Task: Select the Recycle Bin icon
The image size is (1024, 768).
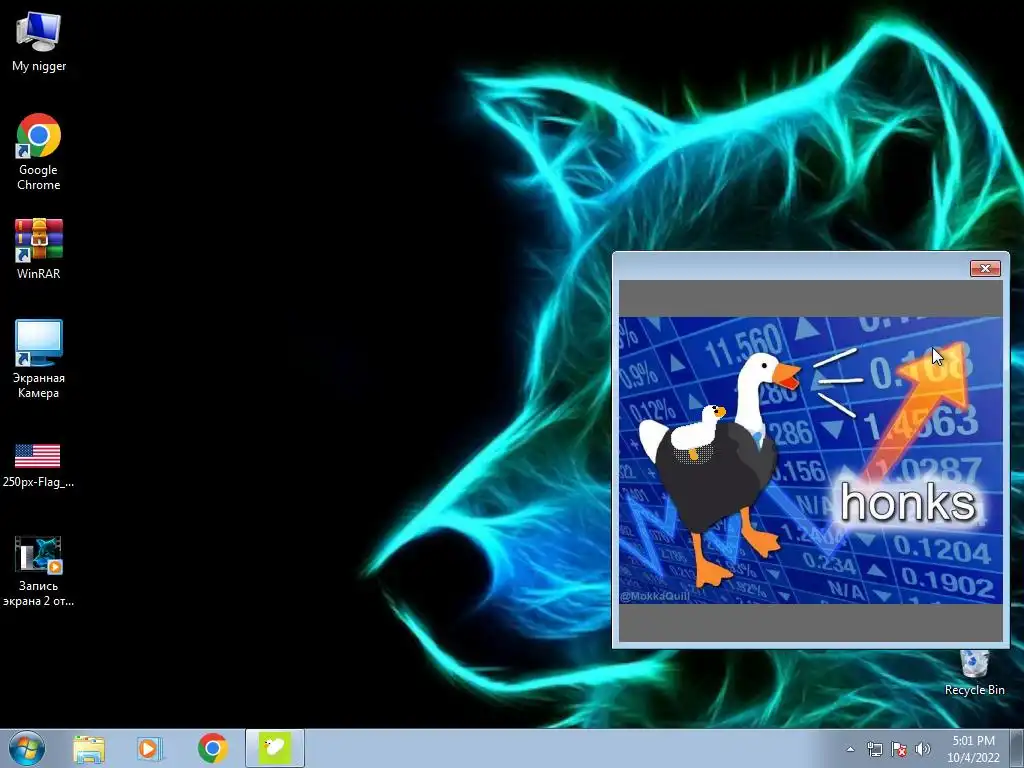Action: pyautogui.click(x=974, y=673)
